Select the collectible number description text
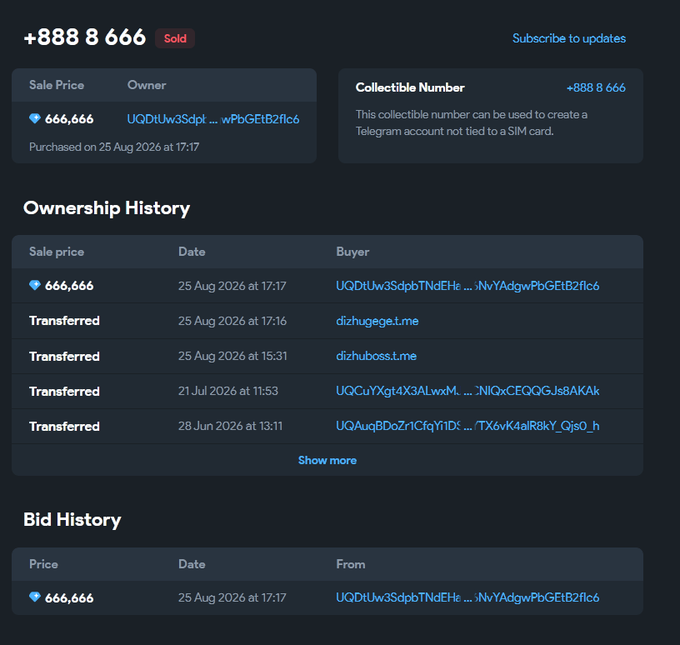 click(x=471, y=123)
